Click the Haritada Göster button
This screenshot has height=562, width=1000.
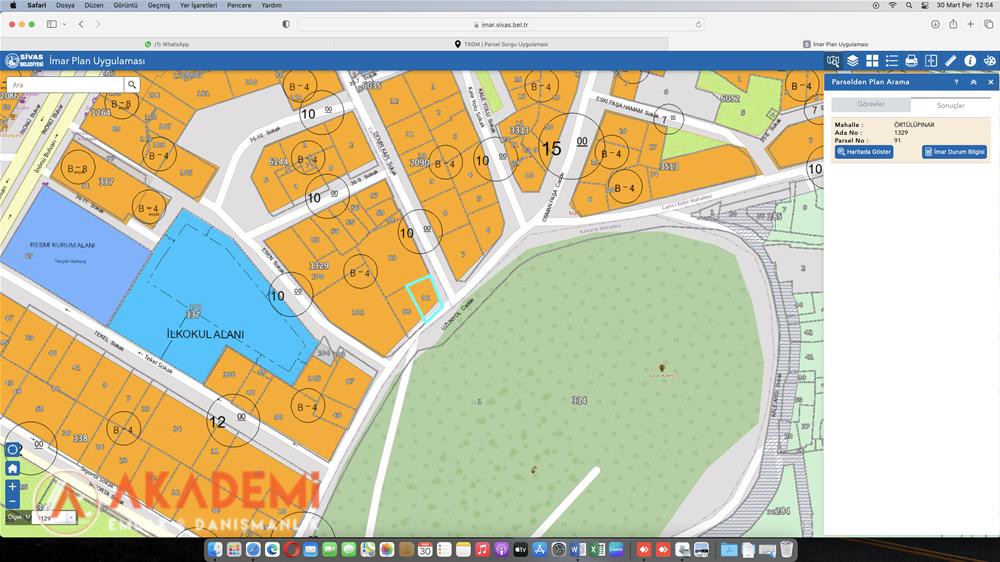coord(864,152)
